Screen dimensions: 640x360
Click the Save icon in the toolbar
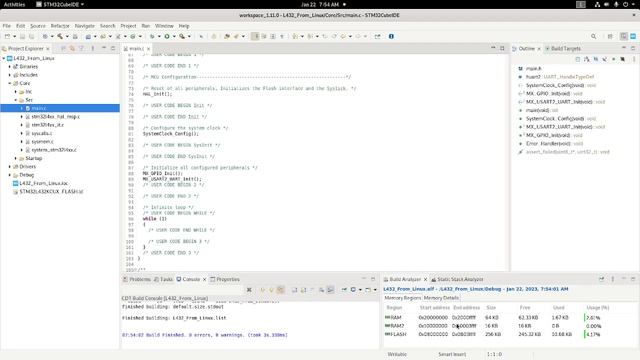pos(22,36)
